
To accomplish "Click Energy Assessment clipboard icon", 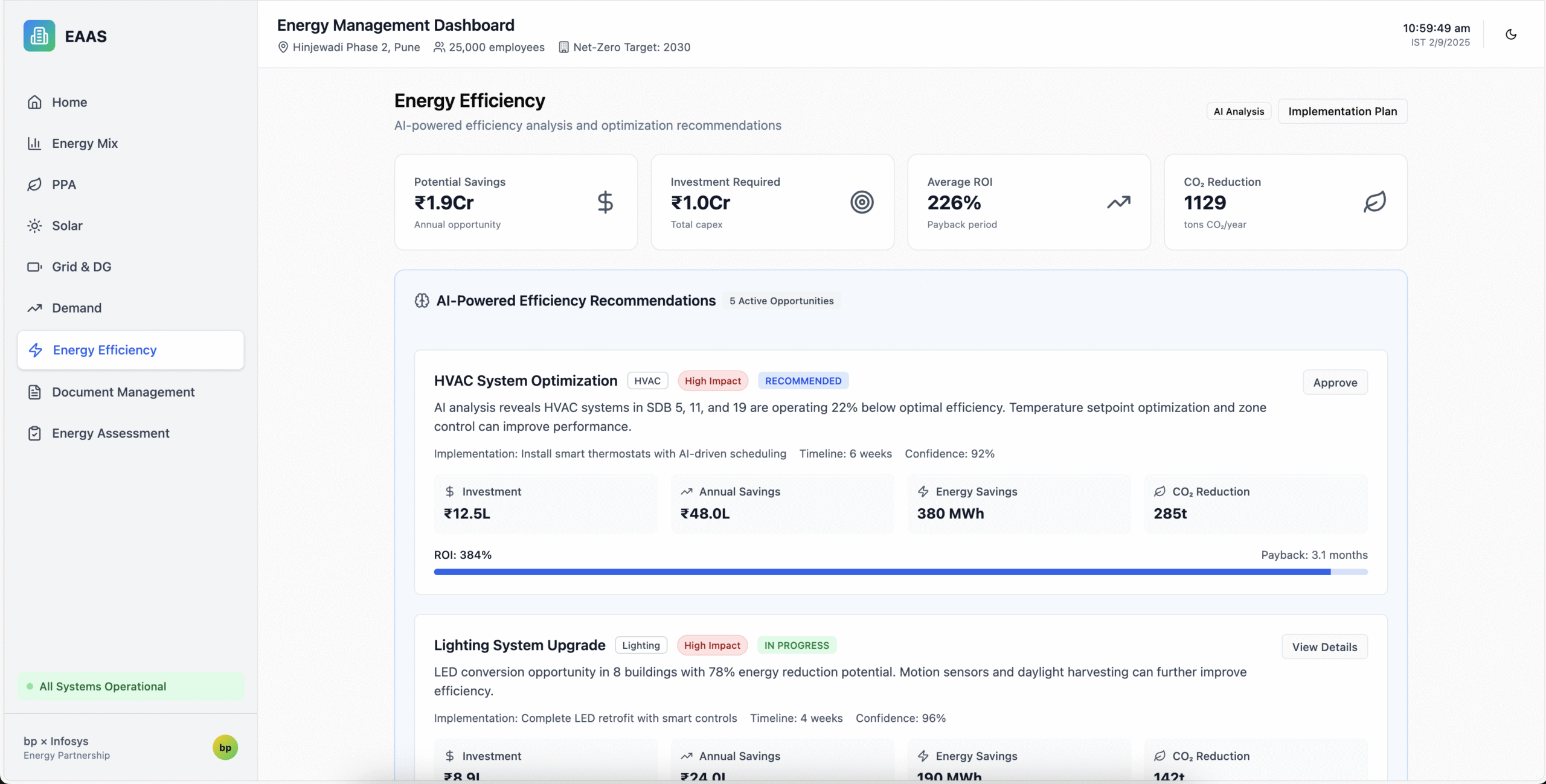I will coord(34,433).
